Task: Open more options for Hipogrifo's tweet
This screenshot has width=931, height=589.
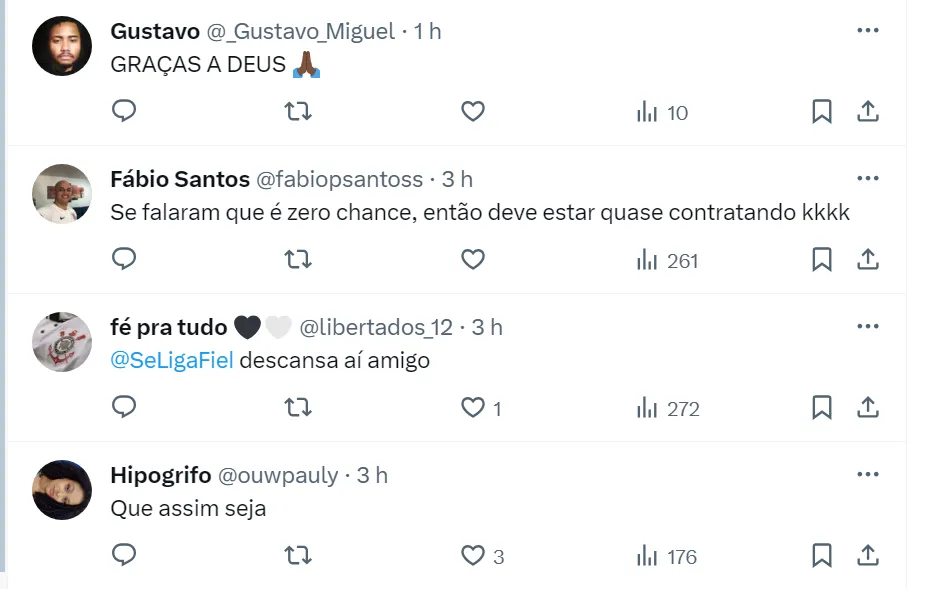Action: pyautogui.click(x=867, y=475)
